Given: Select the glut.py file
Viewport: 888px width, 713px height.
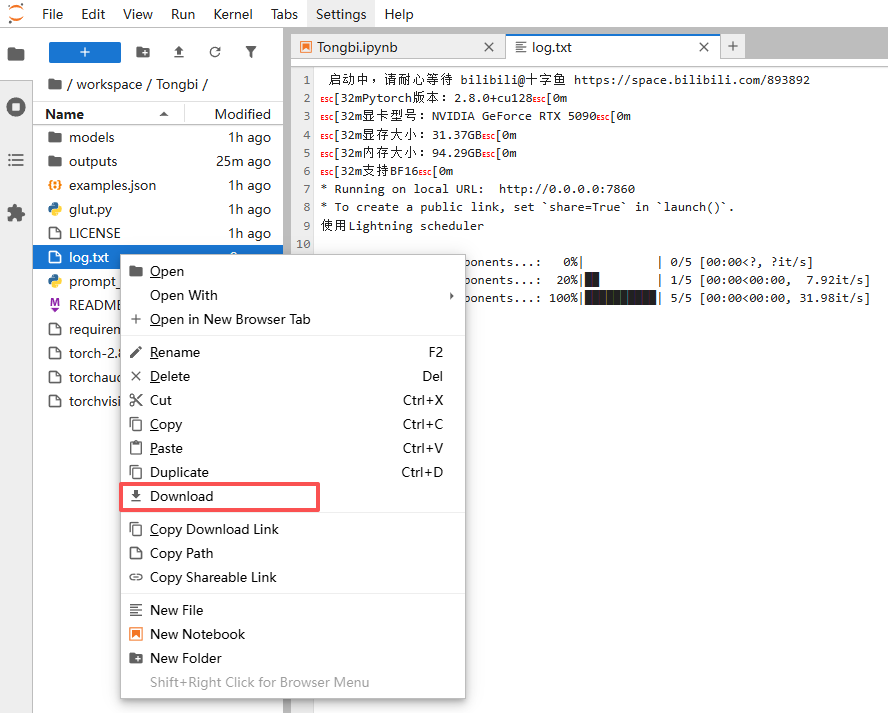Looking at the screenshot, I should 90,209.
